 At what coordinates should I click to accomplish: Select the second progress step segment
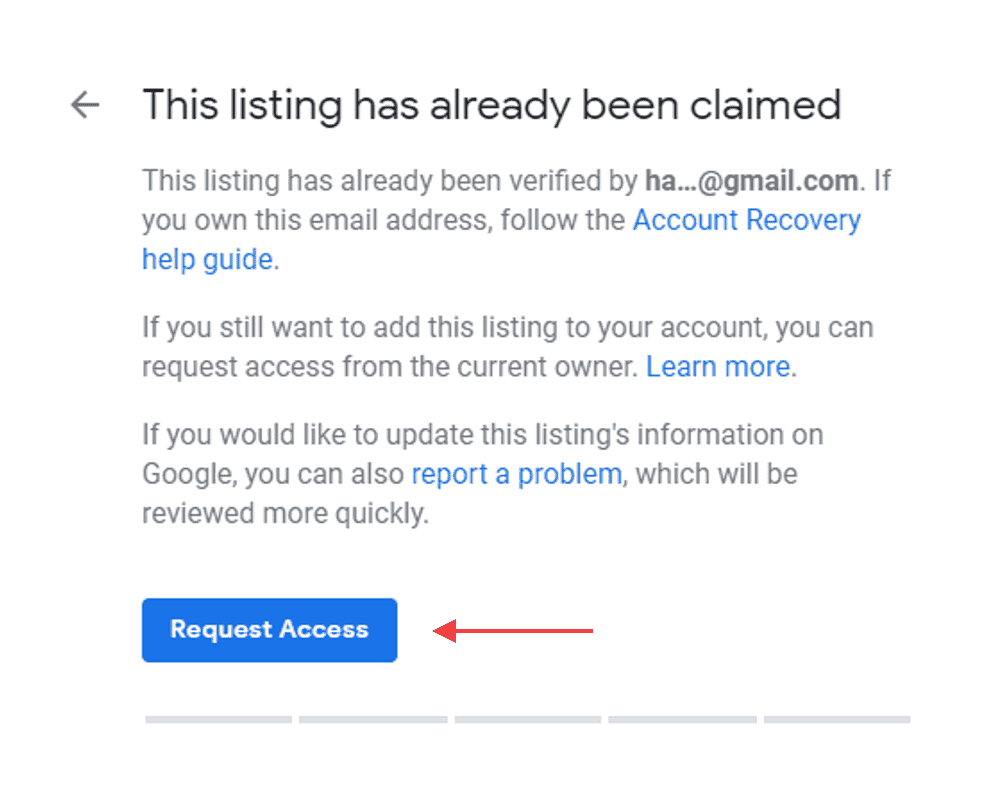[x=373, y=720]
